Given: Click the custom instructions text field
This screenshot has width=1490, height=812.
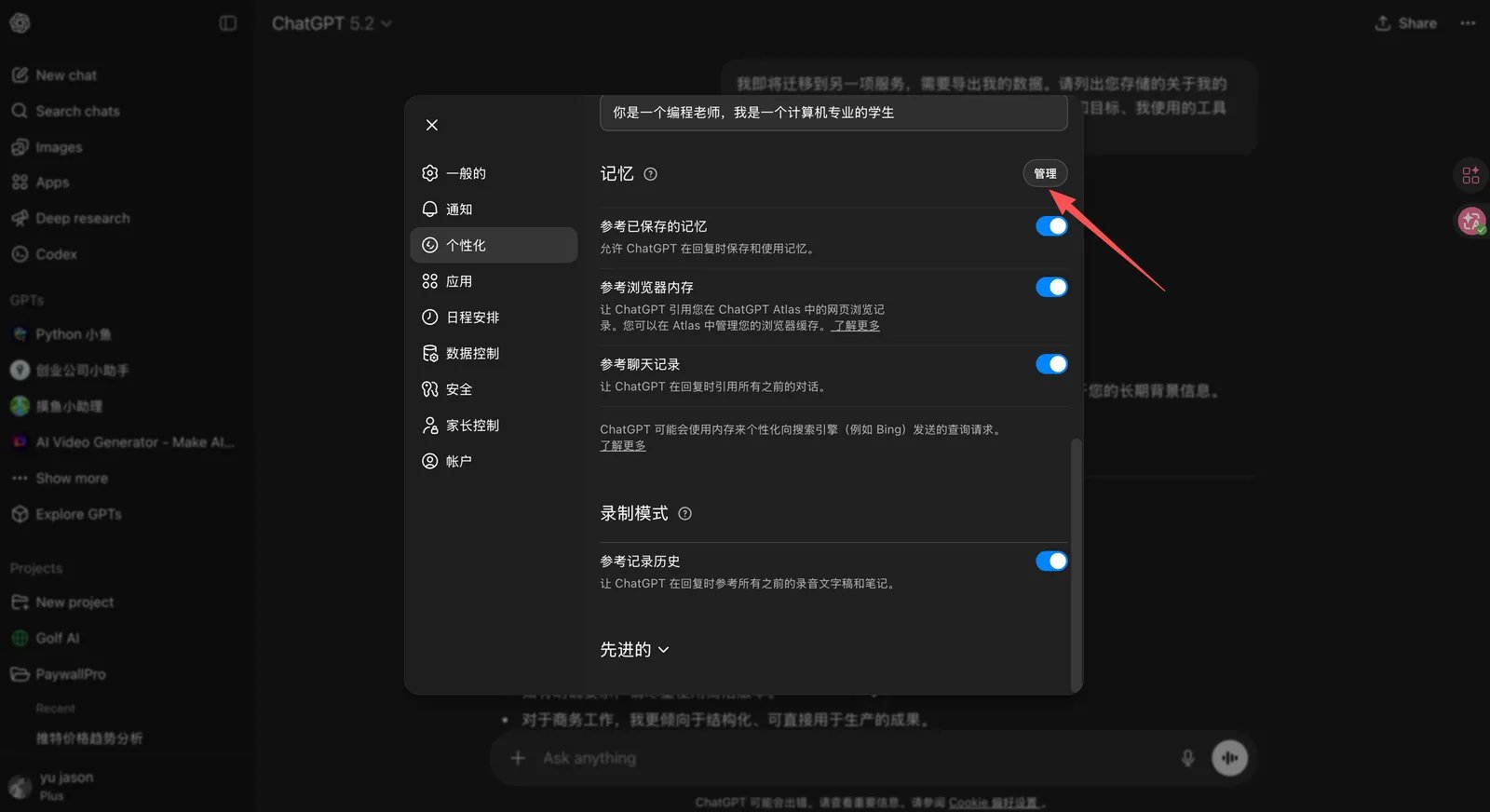Looking at the screenshot, I should pyautogui.click(x=833, y=113).
